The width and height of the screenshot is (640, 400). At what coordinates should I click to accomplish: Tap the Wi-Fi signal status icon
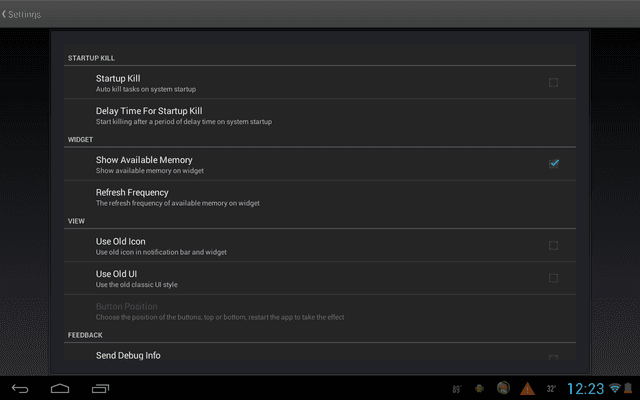pos(615,388)
